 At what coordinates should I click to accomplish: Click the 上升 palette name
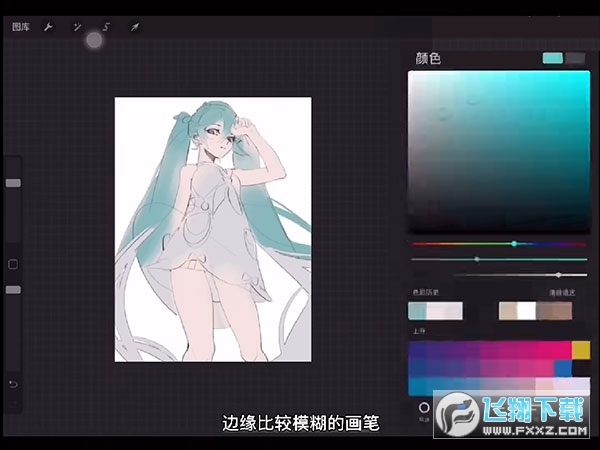(419, 331)
